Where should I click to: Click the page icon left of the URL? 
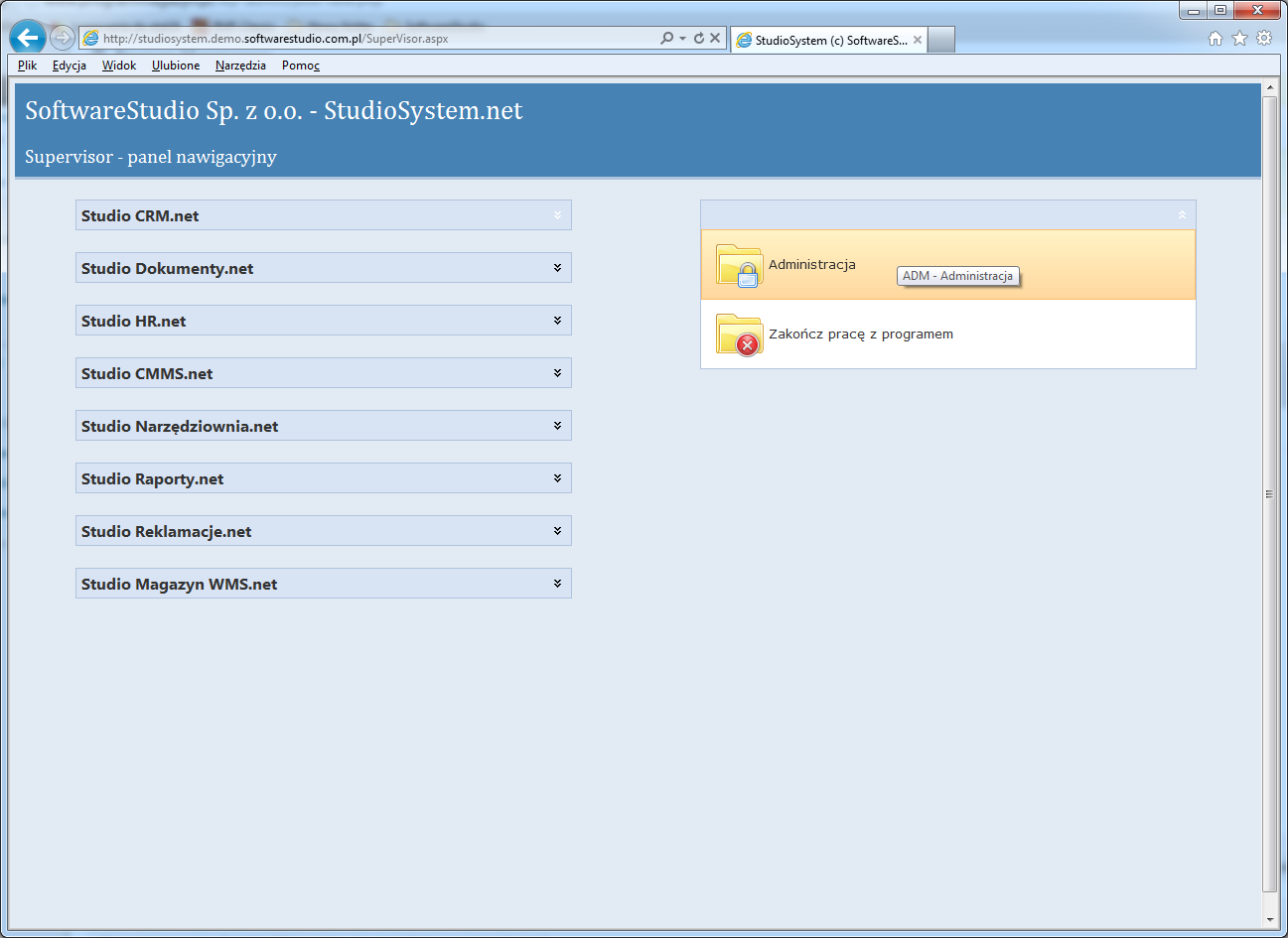click(x=91, y=39)
